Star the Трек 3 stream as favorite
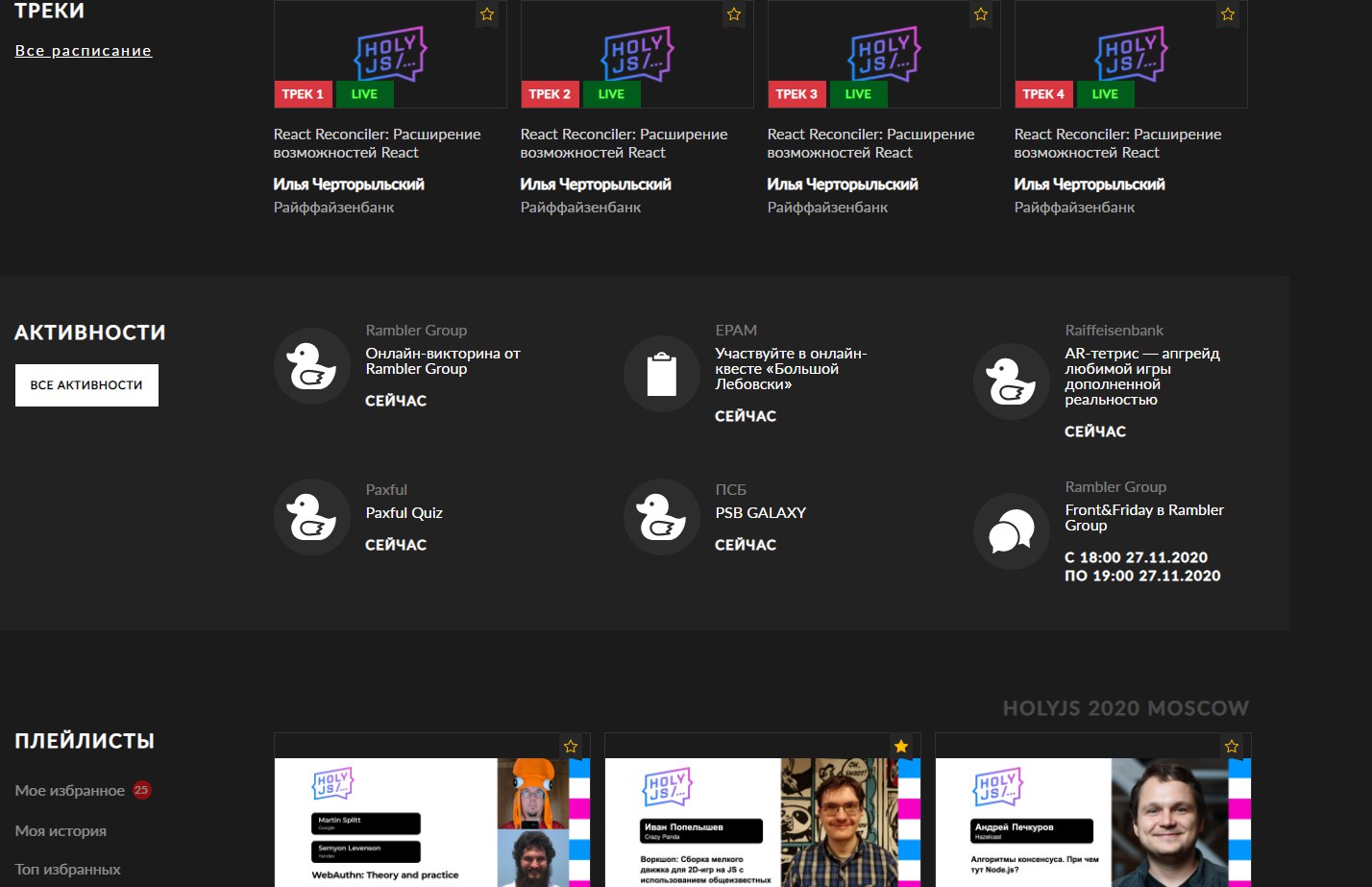This screenshot has height=887, width=1372. pos(981,14)
